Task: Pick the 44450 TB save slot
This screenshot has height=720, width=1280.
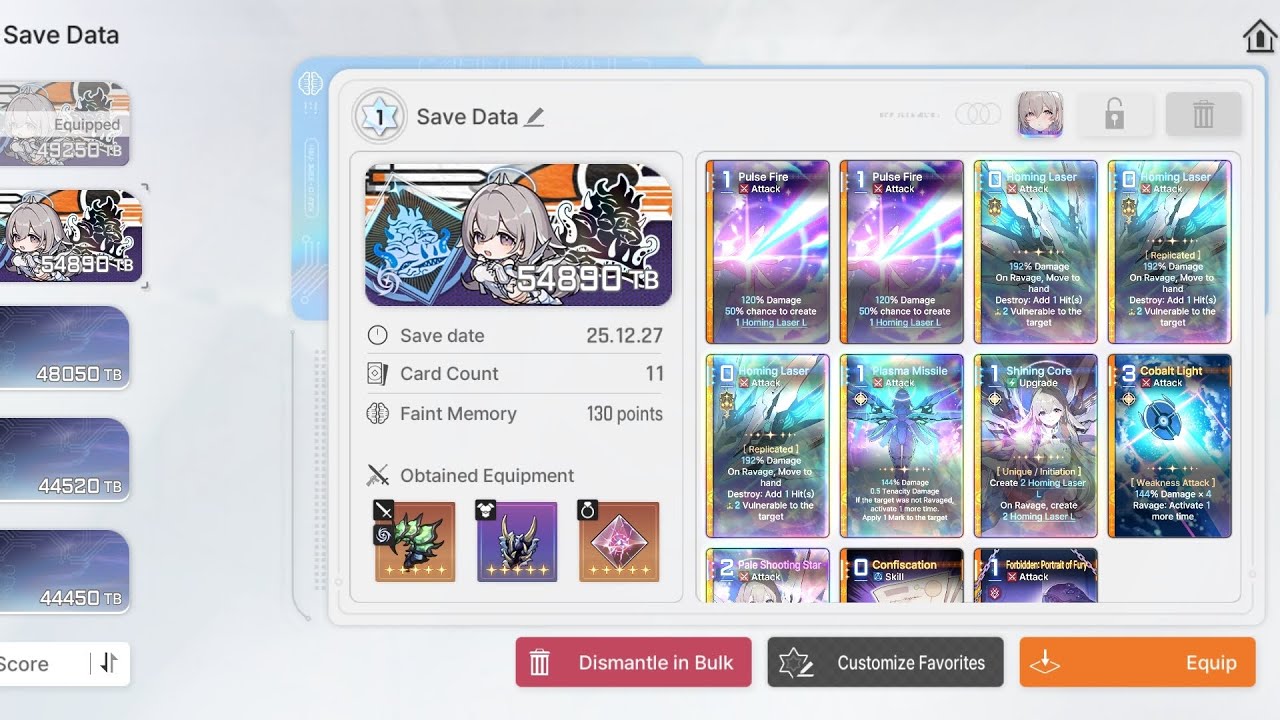Action: pos(65,571)
